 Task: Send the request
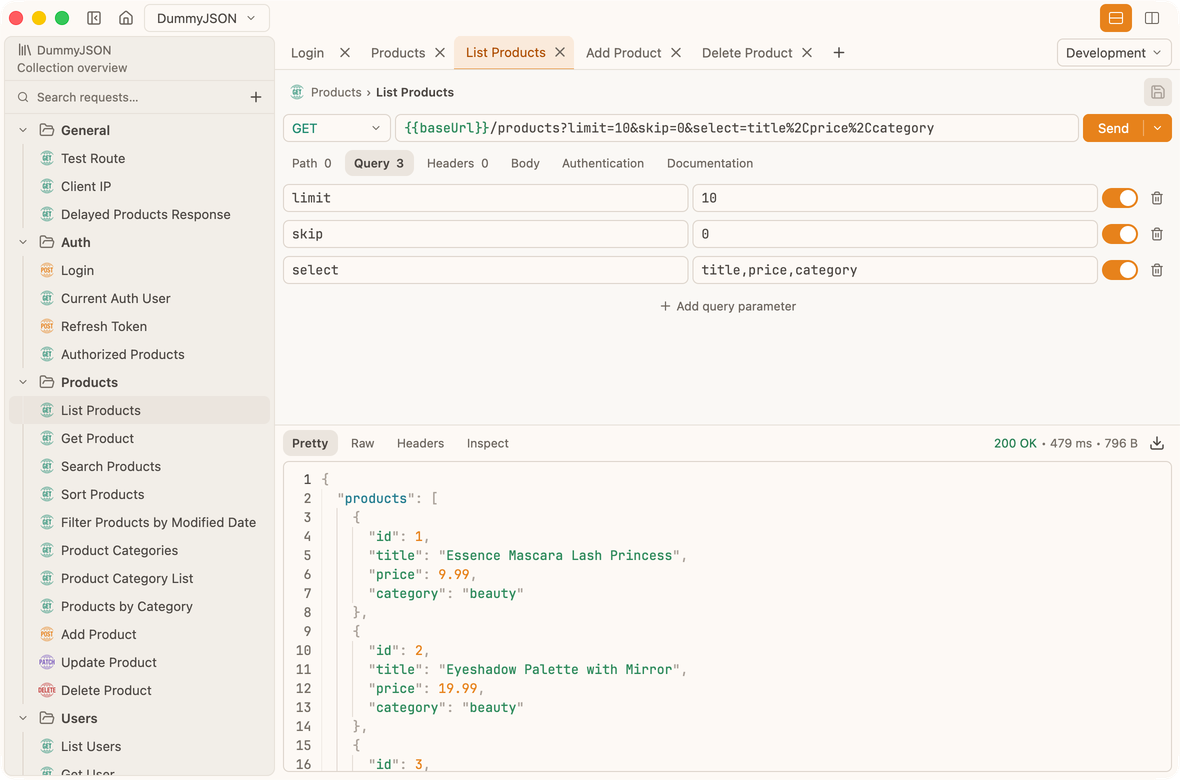(1113, 128)
